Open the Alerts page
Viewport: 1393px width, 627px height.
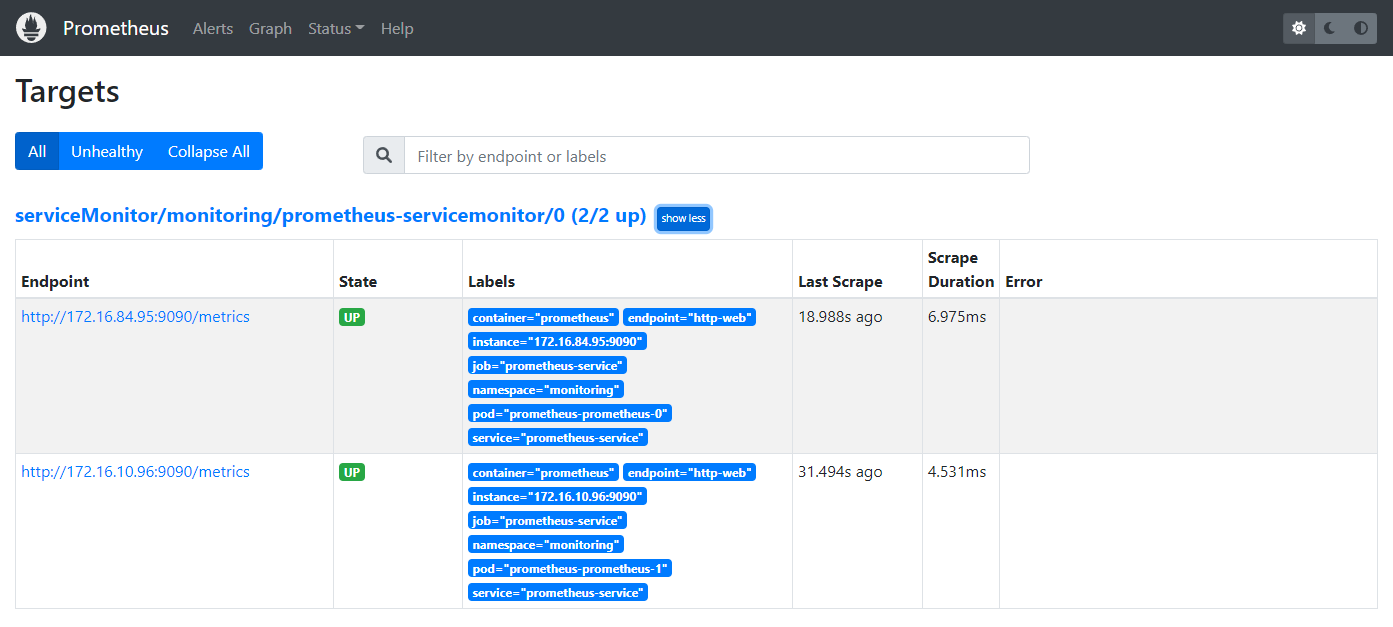coord(213,28)
